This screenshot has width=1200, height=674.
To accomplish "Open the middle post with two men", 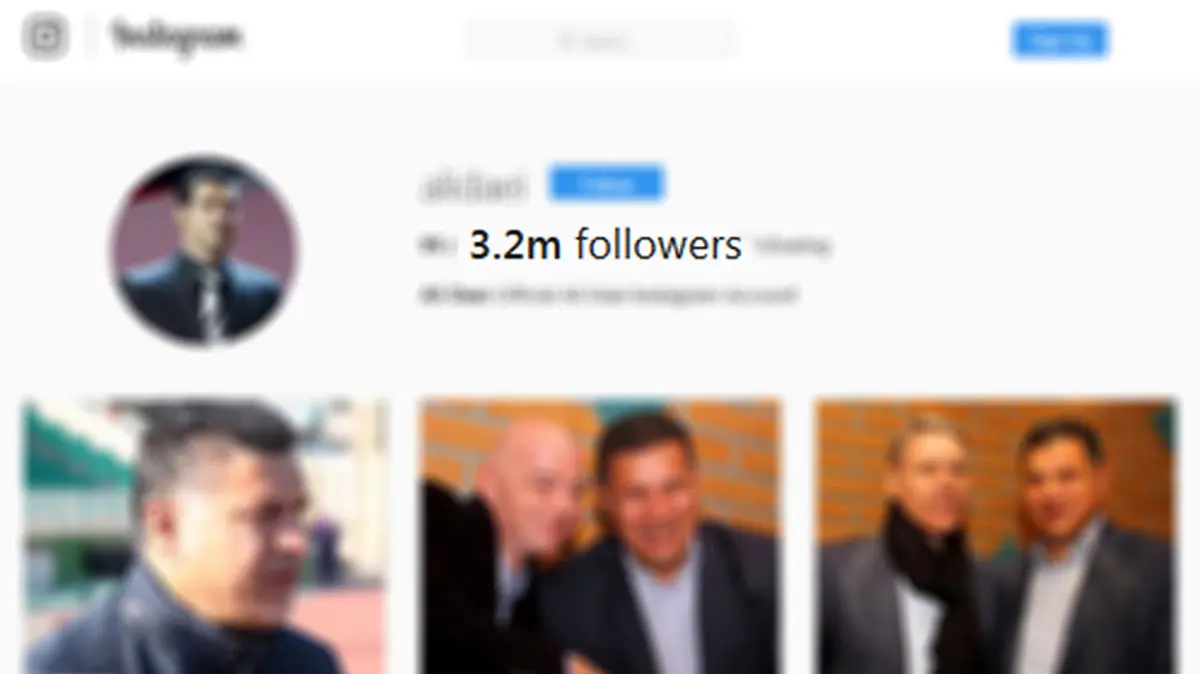I will (x=600, y=536).
